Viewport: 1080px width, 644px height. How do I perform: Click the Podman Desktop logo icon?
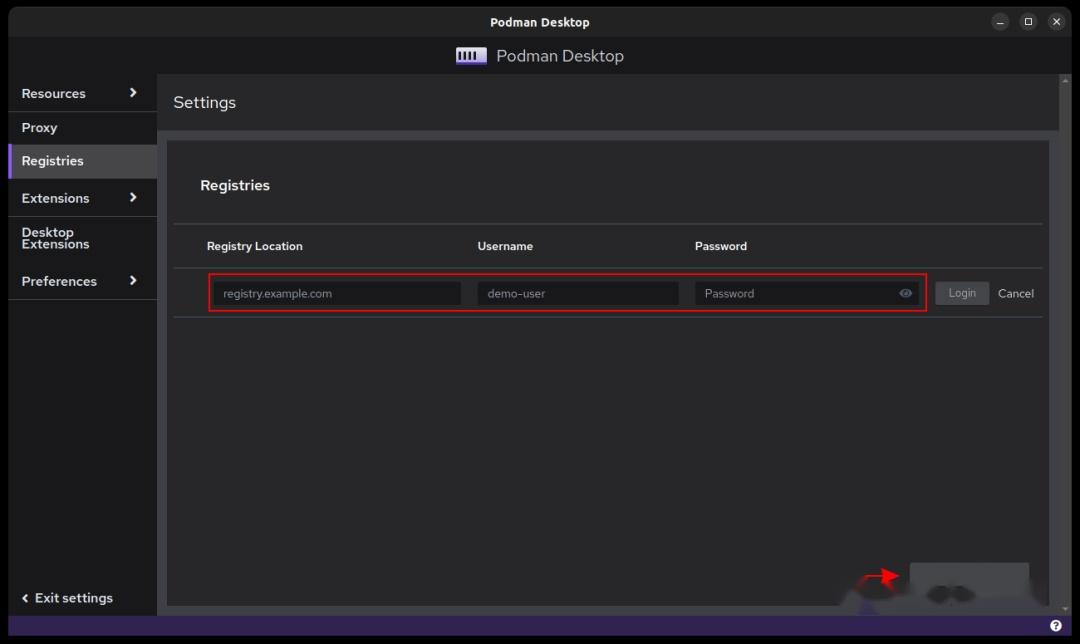pyautogui.click(x=470, y=56)
